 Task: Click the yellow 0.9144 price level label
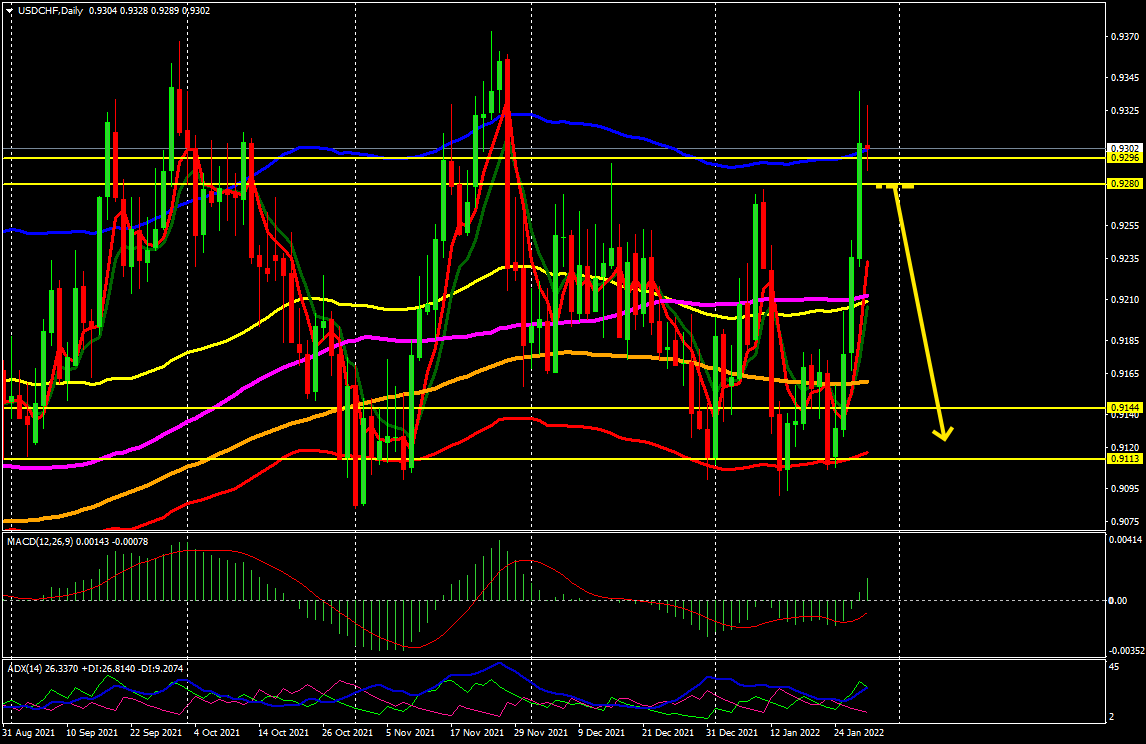pos(1125,408)
